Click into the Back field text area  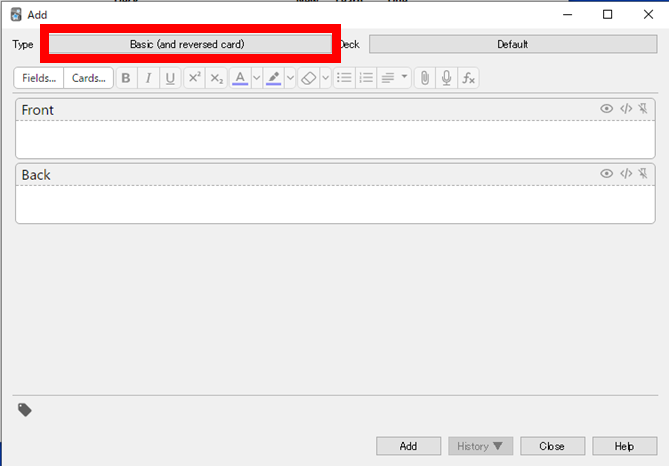click(335, 204)
